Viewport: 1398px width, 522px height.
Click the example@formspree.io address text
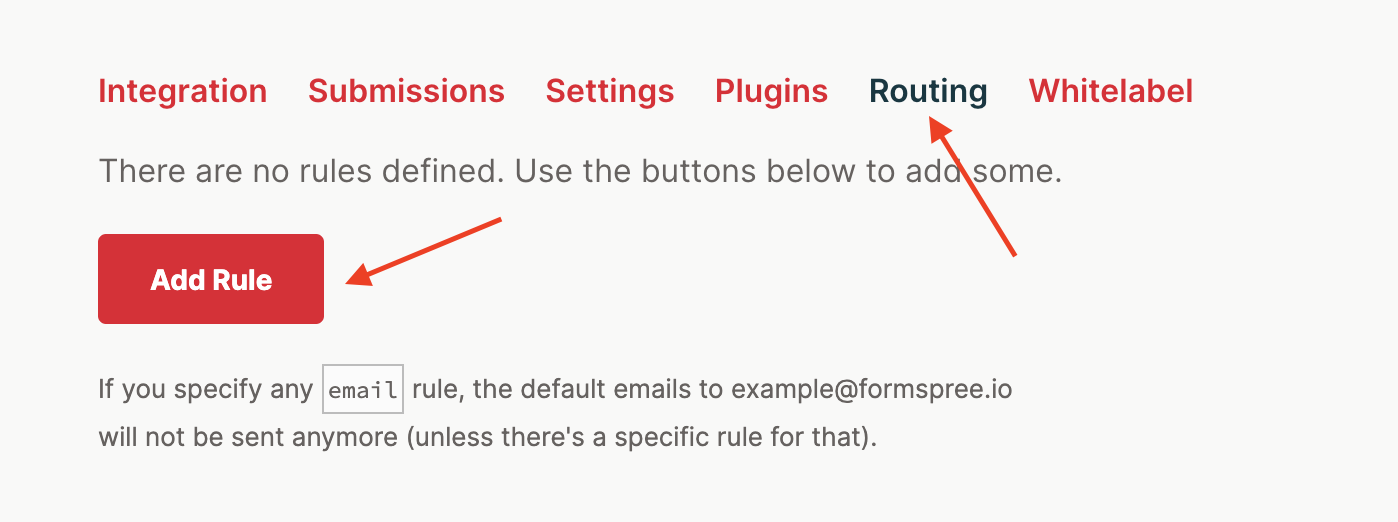(x=872, y=388)
